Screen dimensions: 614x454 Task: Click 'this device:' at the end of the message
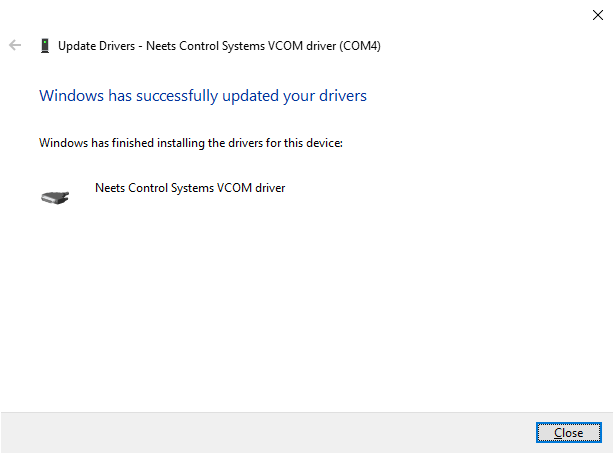tap(313, 143)
